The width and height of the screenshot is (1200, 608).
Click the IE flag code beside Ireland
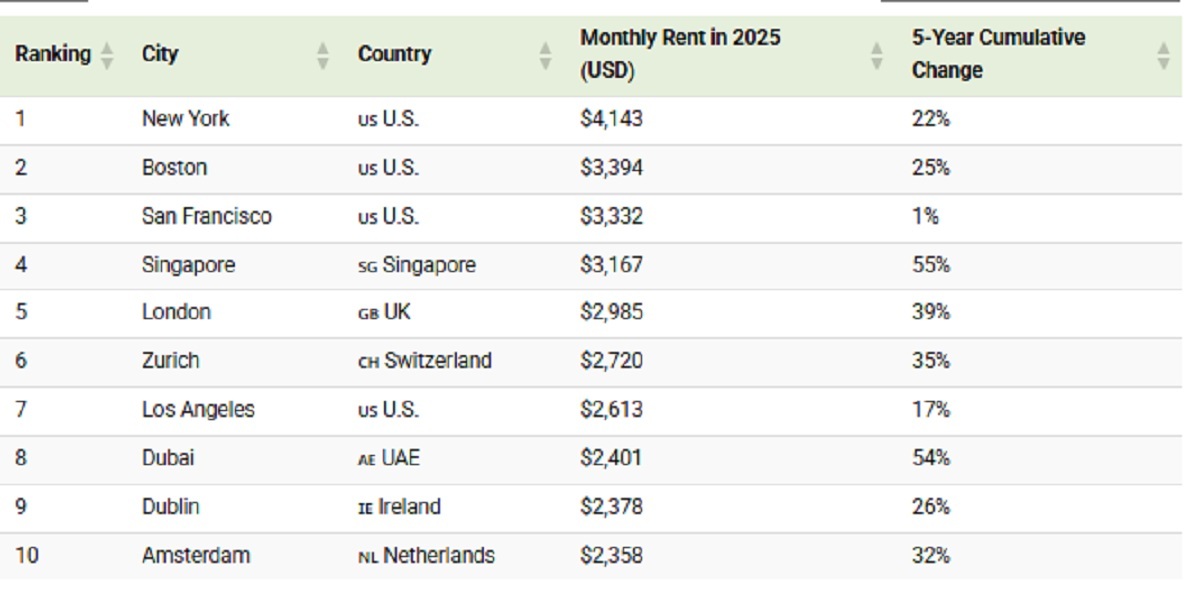pos(365,509)
